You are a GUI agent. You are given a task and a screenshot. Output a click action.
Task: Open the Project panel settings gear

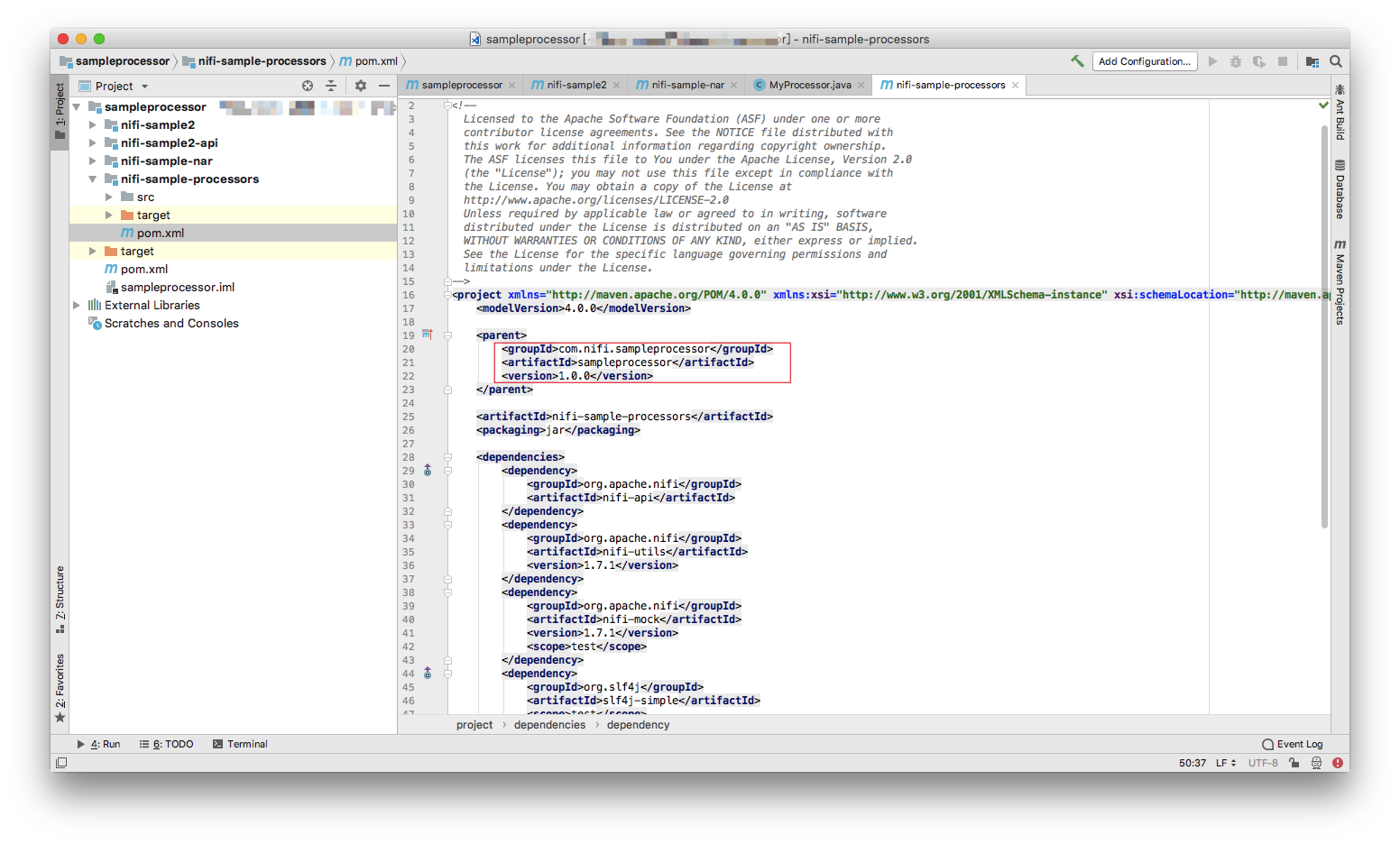click(361, 86)
